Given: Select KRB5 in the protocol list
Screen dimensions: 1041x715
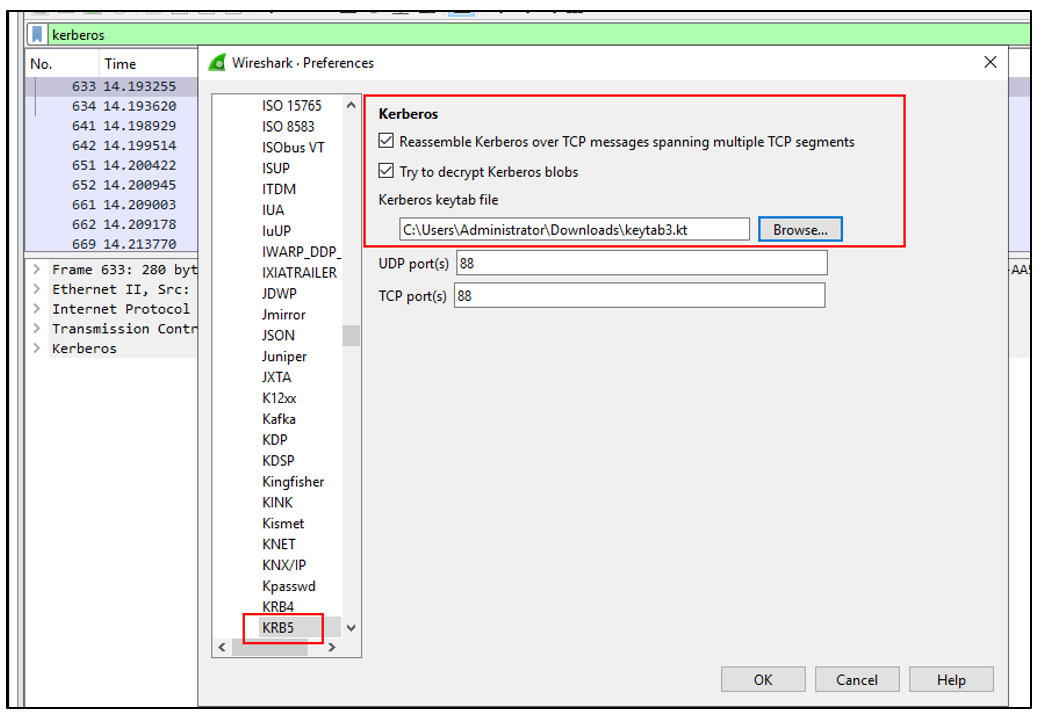Looking at the screenshot, I should point(278,628).
